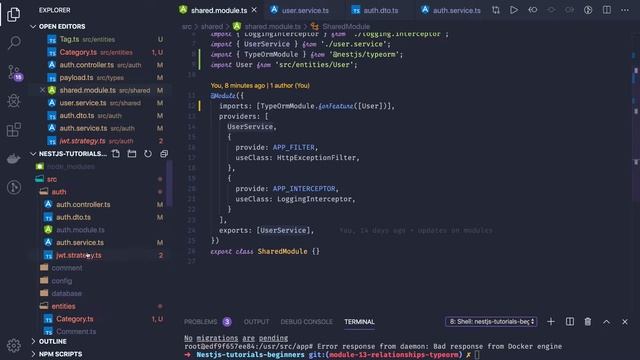Image resolution: width=640 pixels, height=360 pixels.
Task: Click the GitLens author code lens
Action: click(260, 85)
